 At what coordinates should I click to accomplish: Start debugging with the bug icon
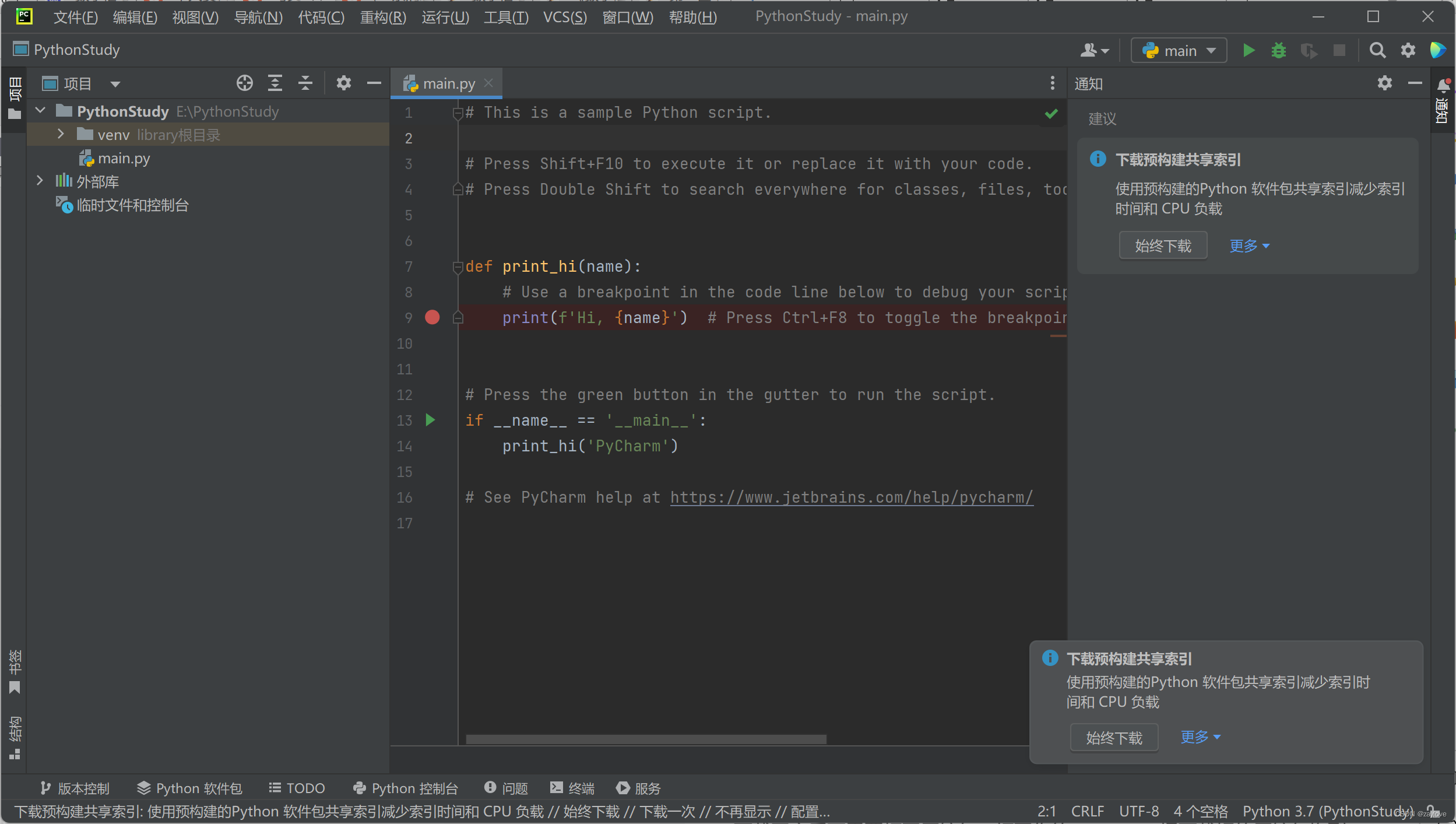(x=1279, y=51)
